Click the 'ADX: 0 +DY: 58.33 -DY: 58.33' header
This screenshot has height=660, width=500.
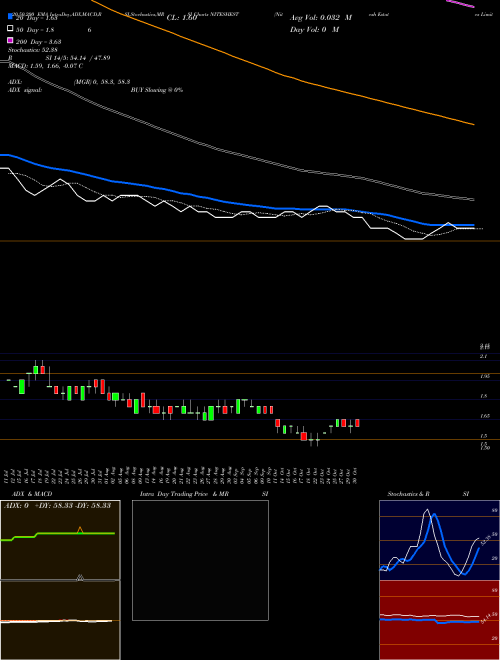57,505
